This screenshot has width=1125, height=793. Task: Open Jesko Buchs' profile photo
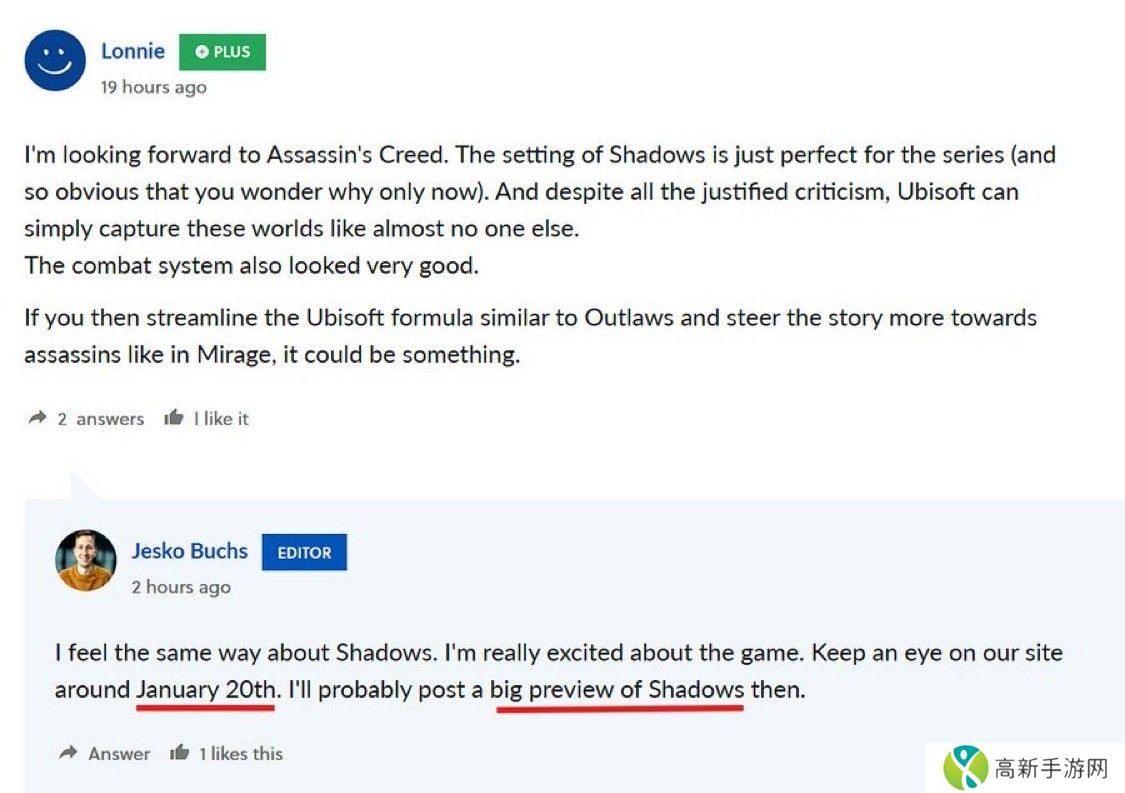pyautogui.click(x=86, y=560)
